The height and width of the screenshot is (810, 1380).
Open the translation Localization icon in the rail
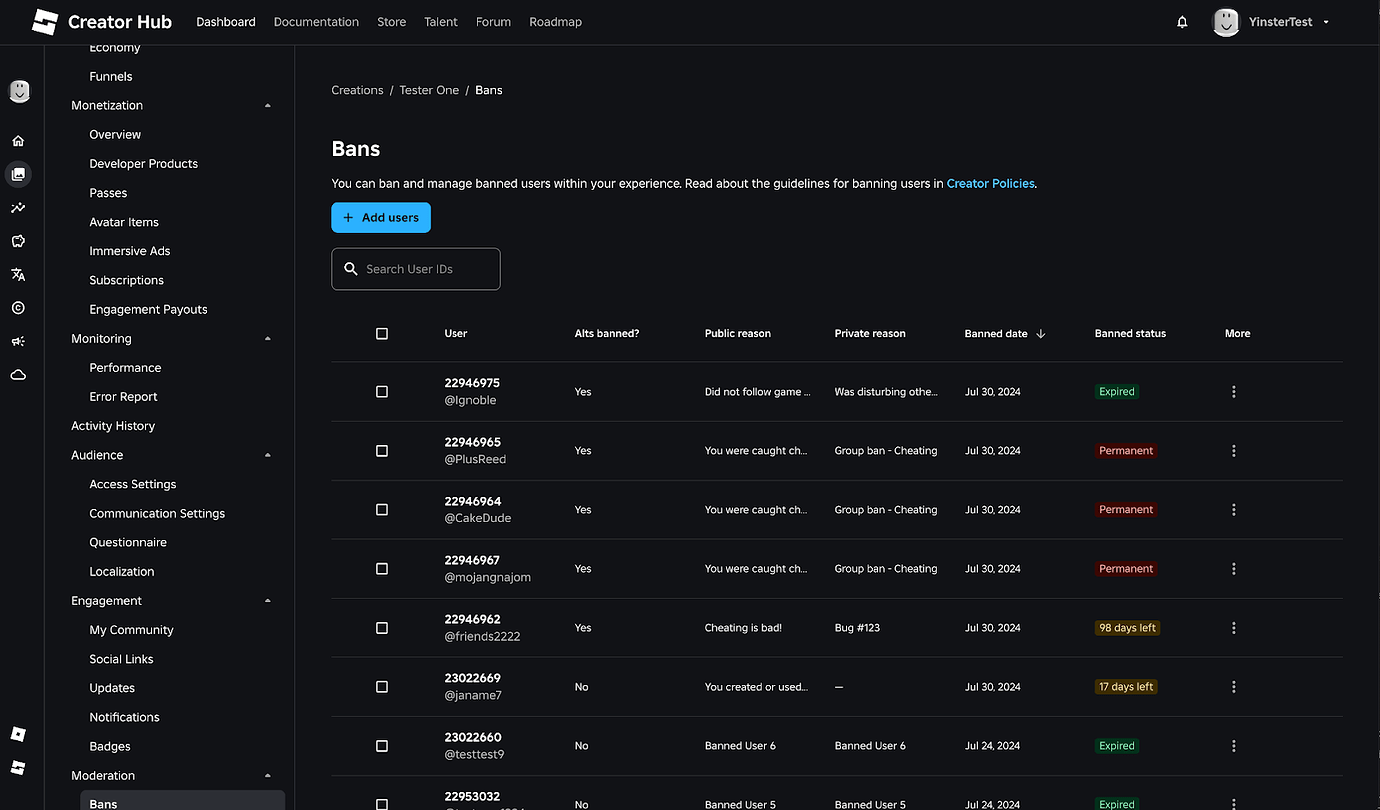(x=18, y=274)
